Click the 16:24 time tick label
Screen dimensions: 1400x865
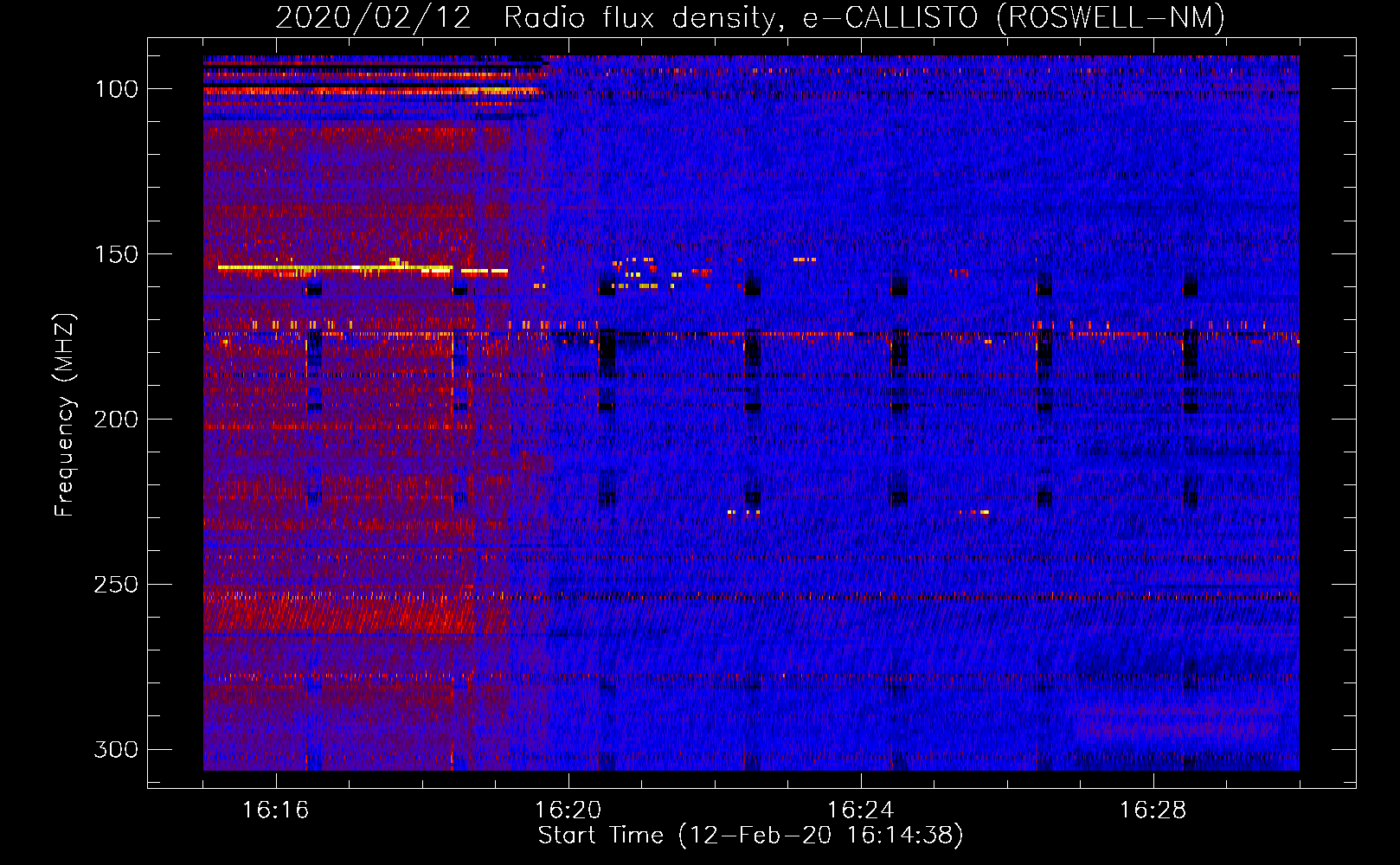click(x=860, y=811)
